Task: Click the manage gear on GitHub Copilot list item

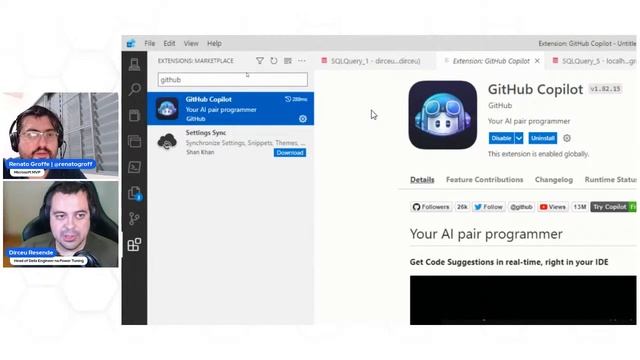Action: pyautogui.click(x=303, y=119)
